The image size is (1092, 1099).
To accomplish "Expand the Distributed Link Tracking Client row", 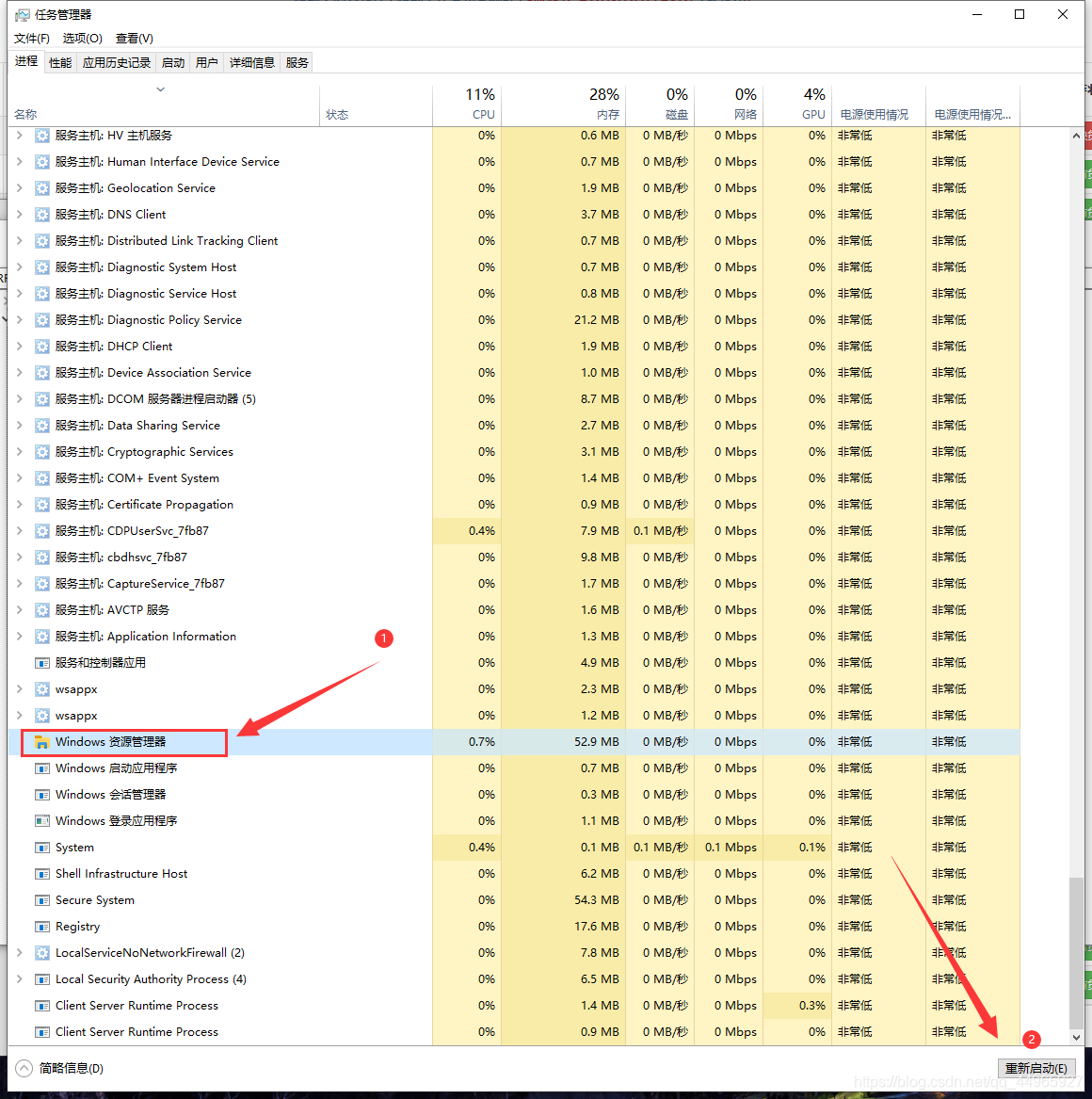I will pyautogui.click(x=20, y=241).
